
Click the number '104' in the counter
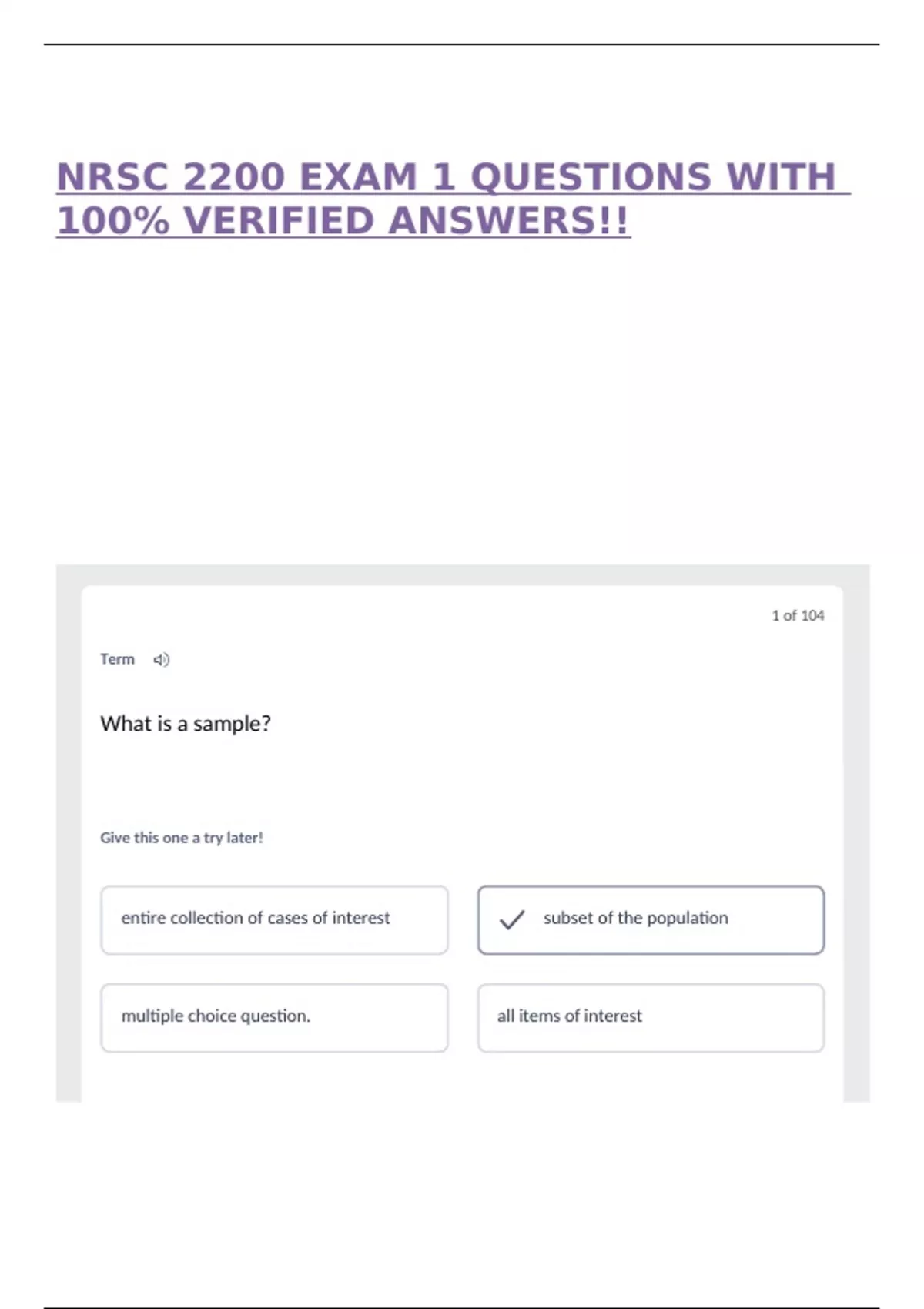click(x=812, y=615)
